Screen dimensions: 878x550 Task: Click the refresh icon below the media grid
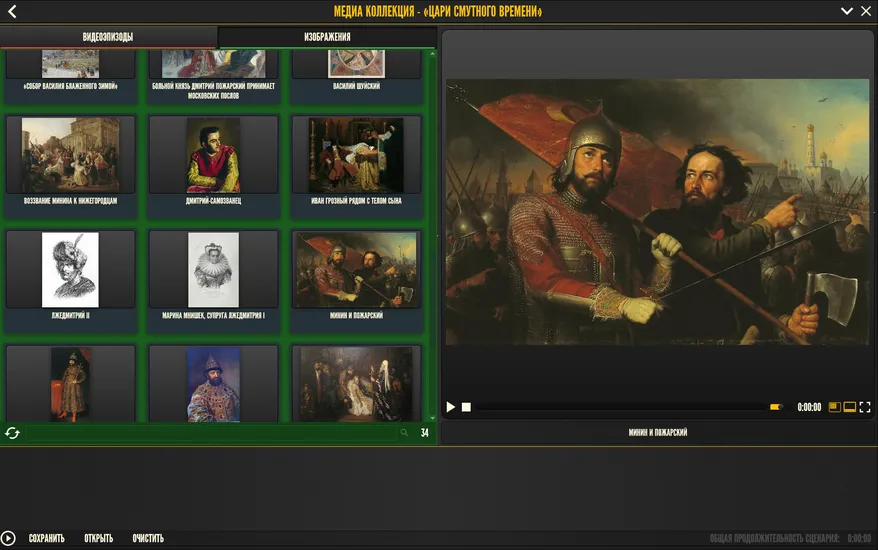pos(12,433)
